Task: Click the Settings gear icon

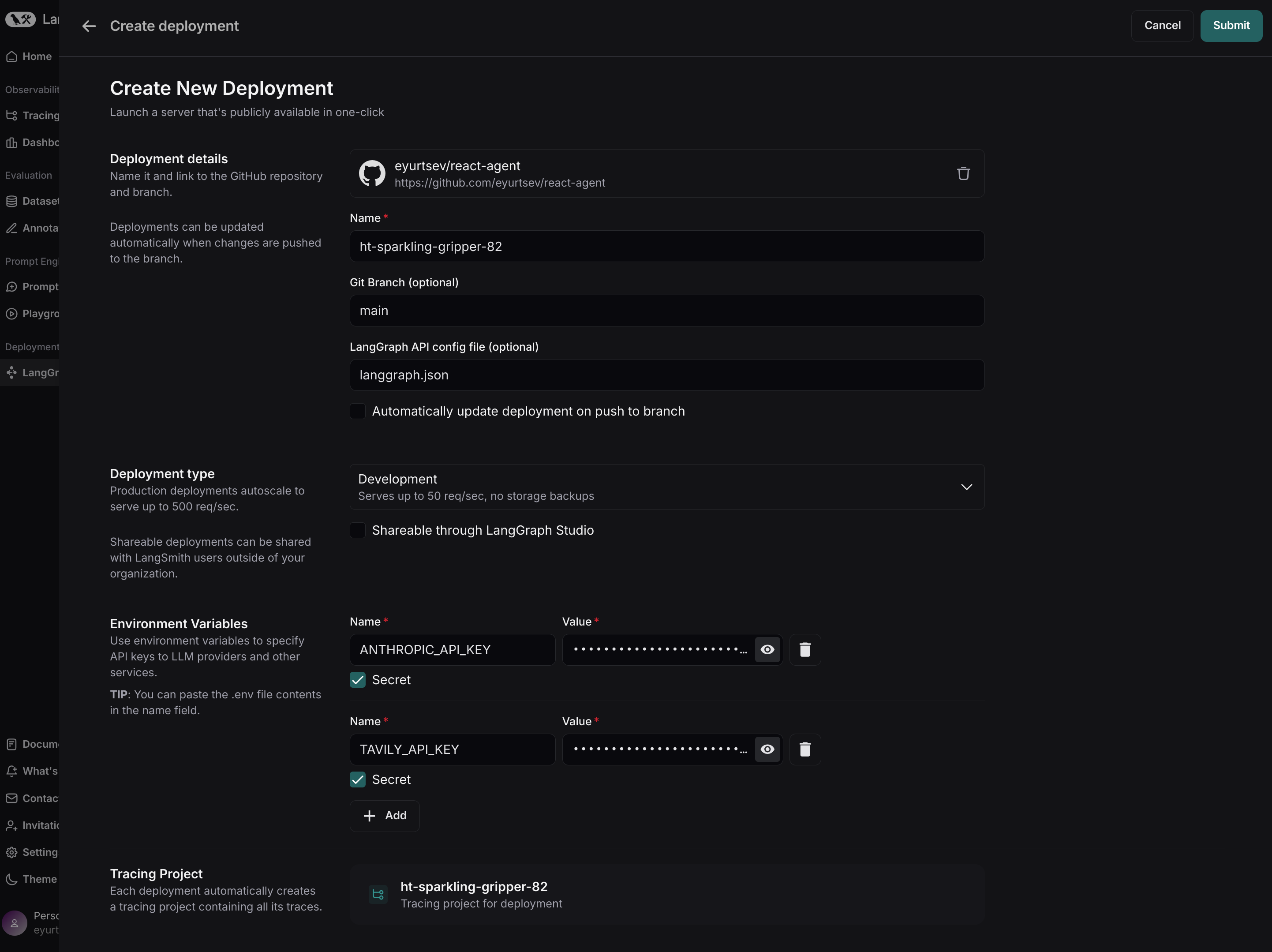Action: 11,852
